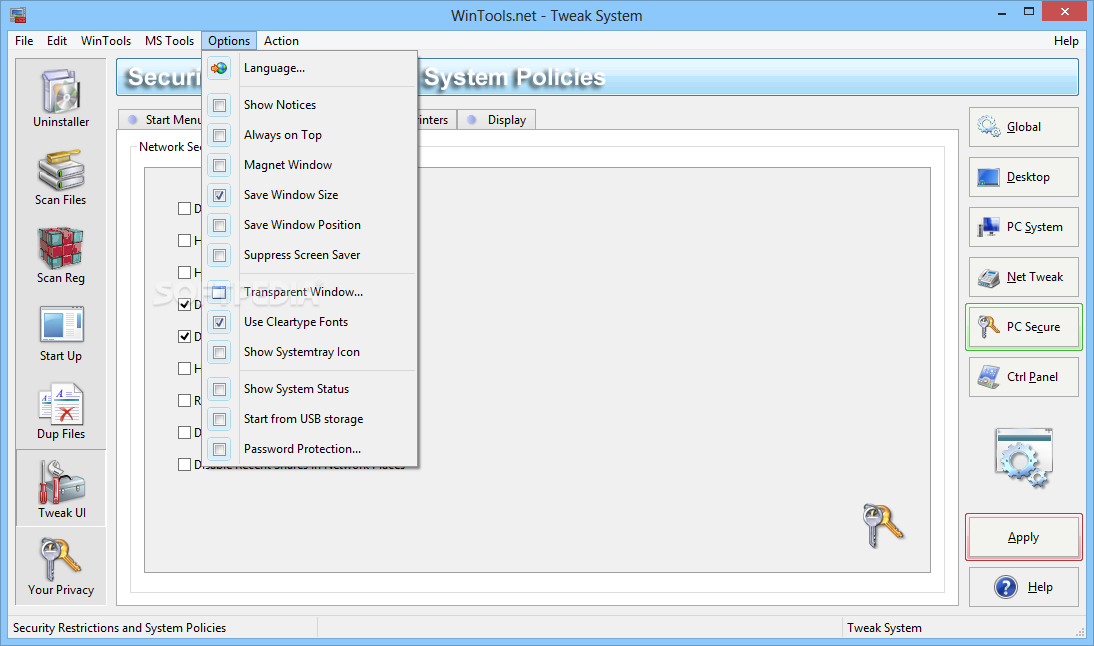Enable Start from USB storage

click(x=310, y=419)
